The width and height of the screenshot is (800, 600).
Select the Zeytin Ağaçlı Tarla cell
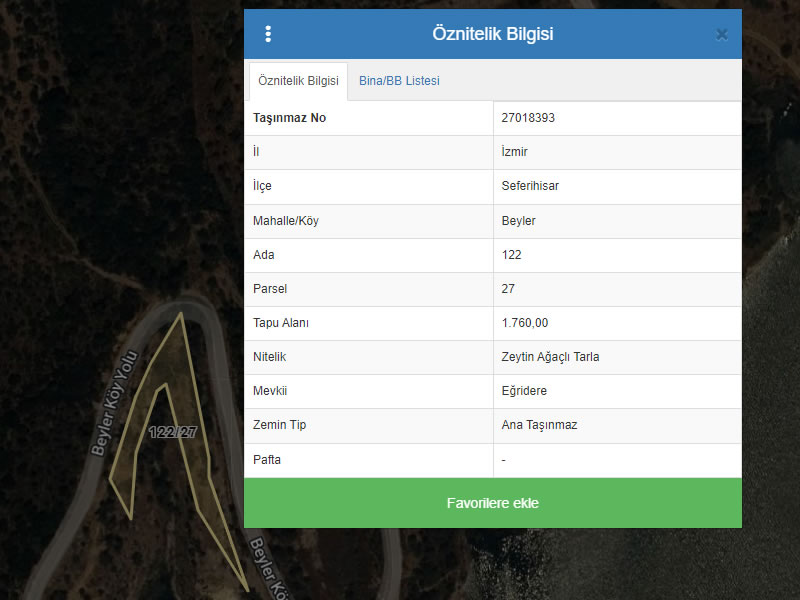pos(550,357)
